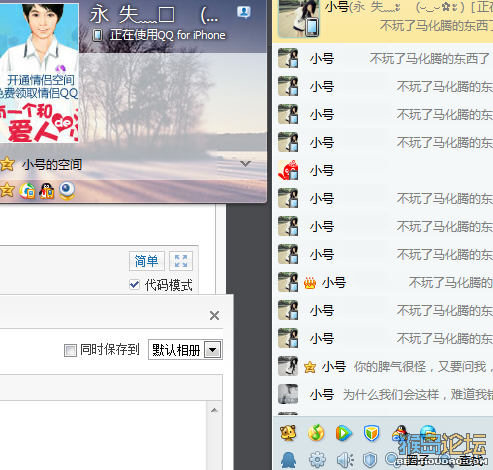Click the scrollbar up arrow
This screenshot has width=493, height=470.
(214, 410)
